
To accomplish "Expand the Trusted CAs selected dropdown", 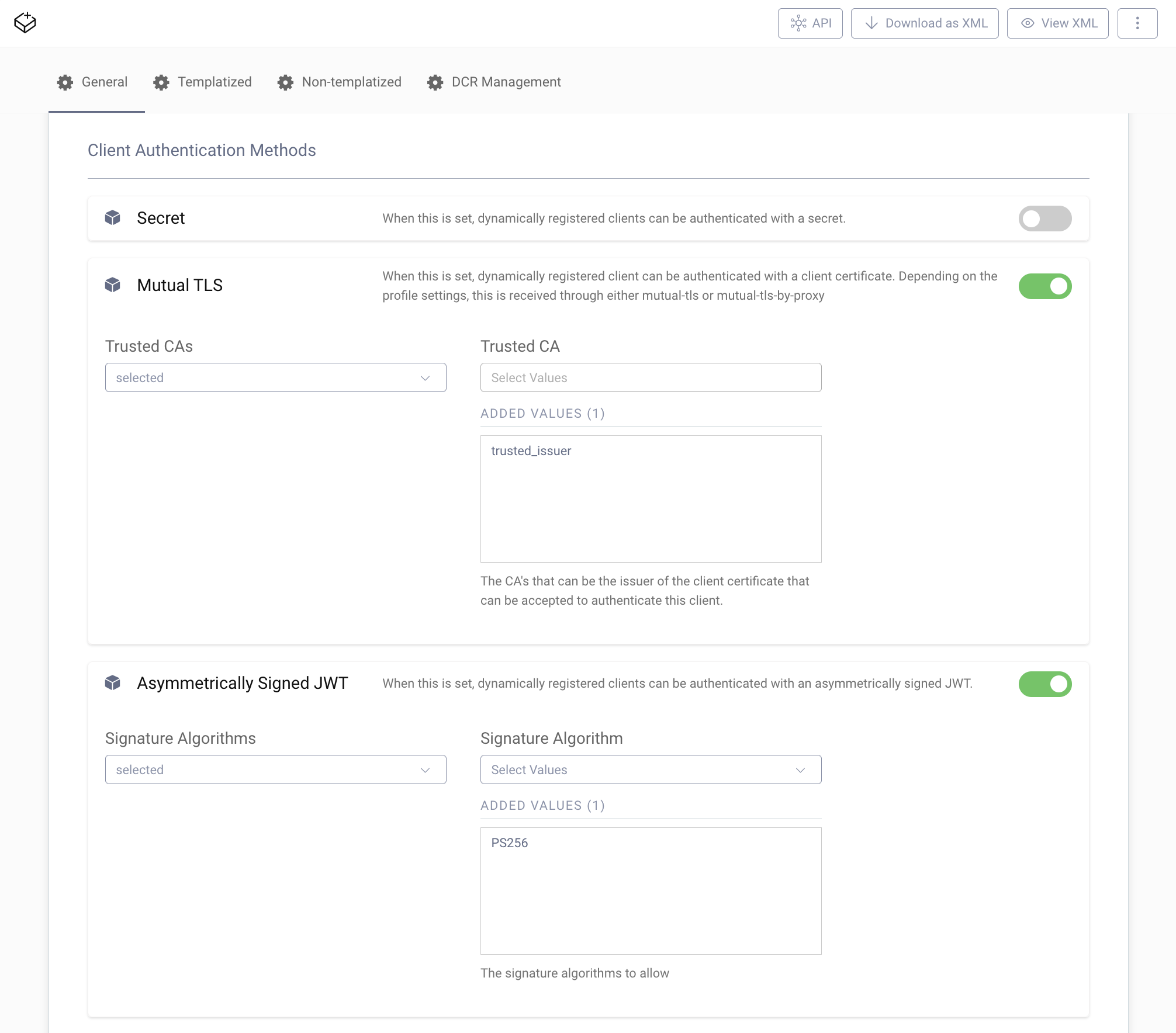I will click(x=275, y=377).
